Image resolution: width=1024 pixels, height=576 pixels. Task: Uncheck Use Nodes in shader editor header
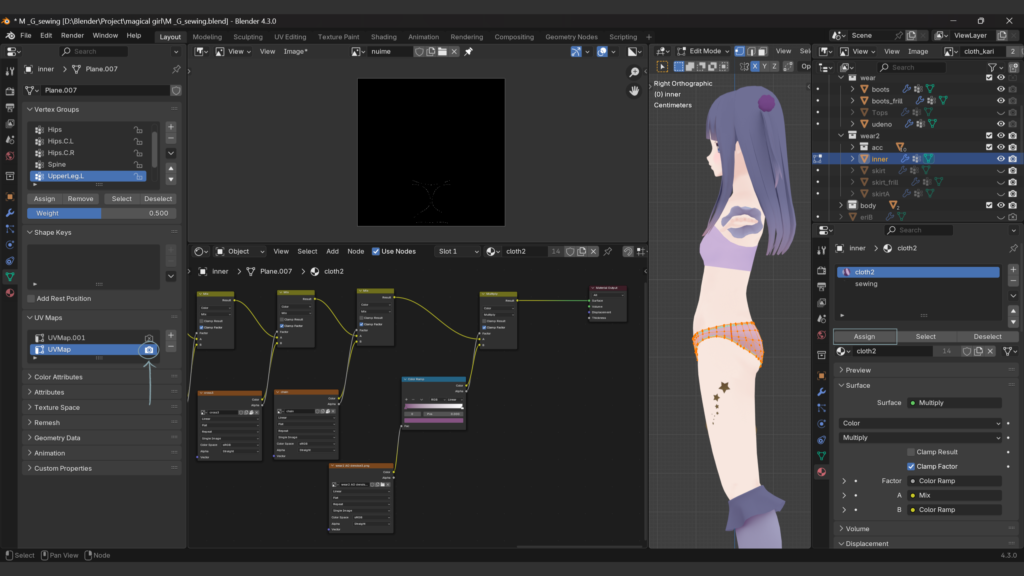coord(376,251)
